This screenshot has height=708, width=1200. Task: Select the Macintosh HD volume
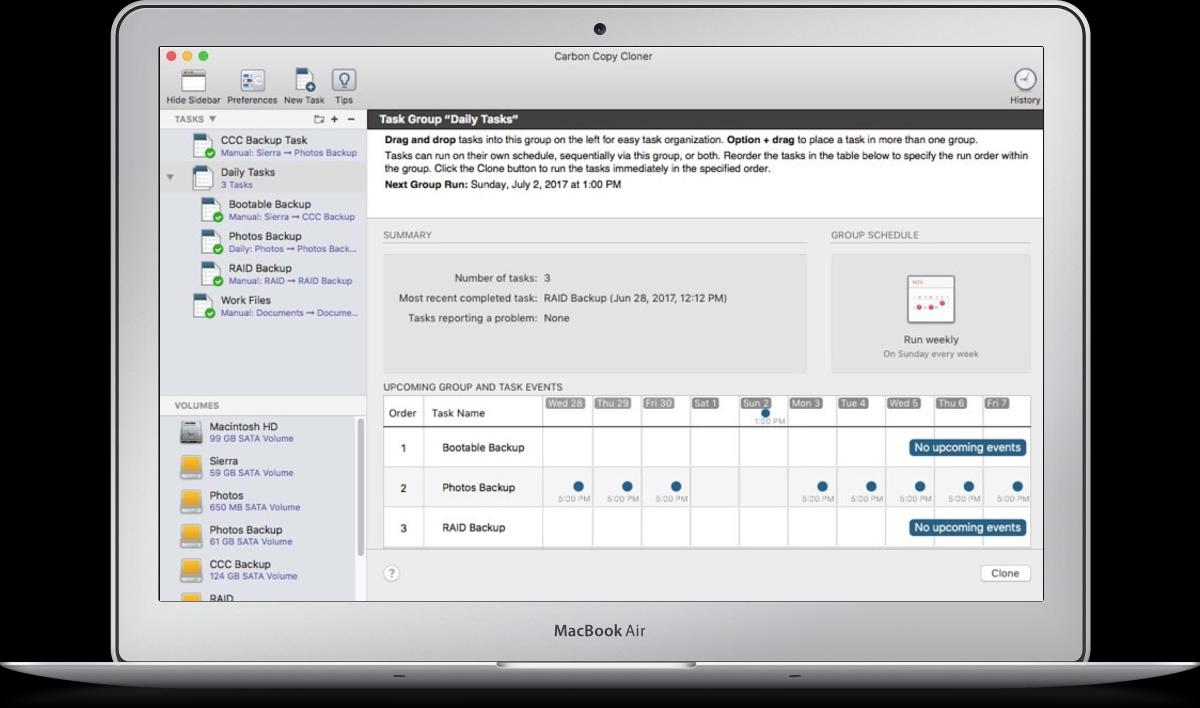[x=258, y=432]
